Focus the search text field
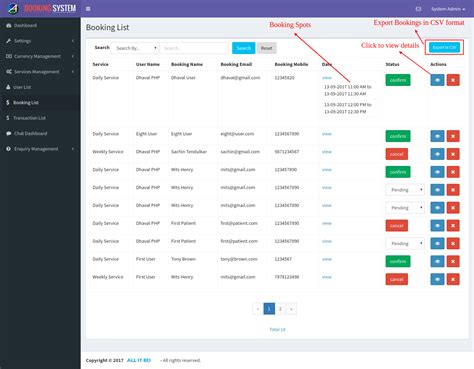The width and height of the screenshot is (474, 369). point(194,48)
